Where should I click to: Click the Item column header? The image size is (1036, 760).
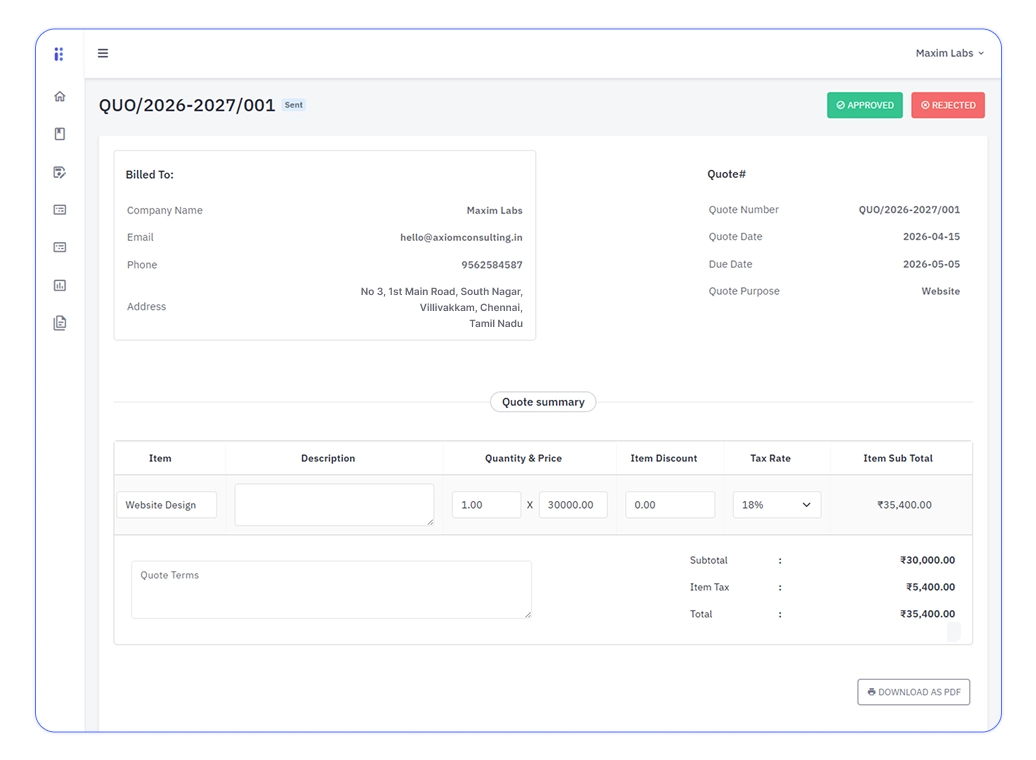point(160,458)
